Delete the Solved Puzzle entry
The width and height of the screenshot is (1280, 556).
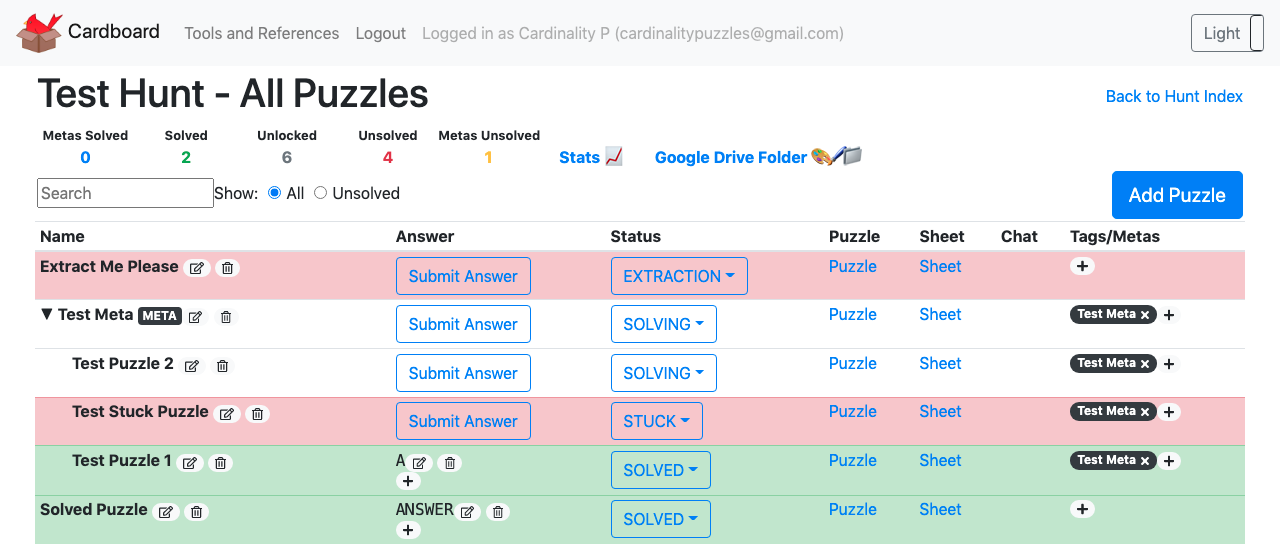pos(197,512)
